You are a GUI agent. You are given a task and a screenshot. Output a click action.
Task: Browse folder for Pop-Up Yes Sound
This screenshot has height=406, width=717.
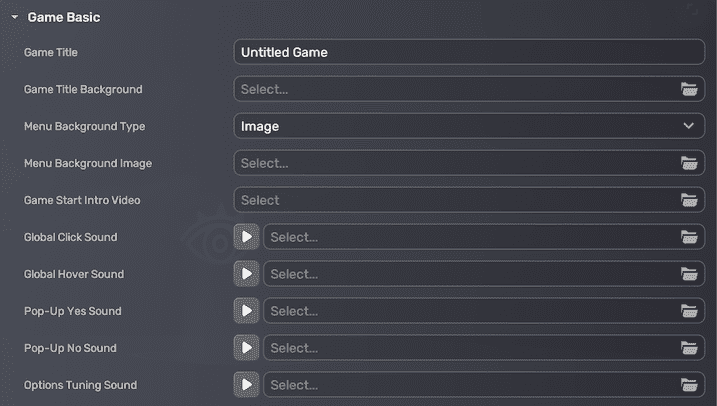(x=688, y=311)
